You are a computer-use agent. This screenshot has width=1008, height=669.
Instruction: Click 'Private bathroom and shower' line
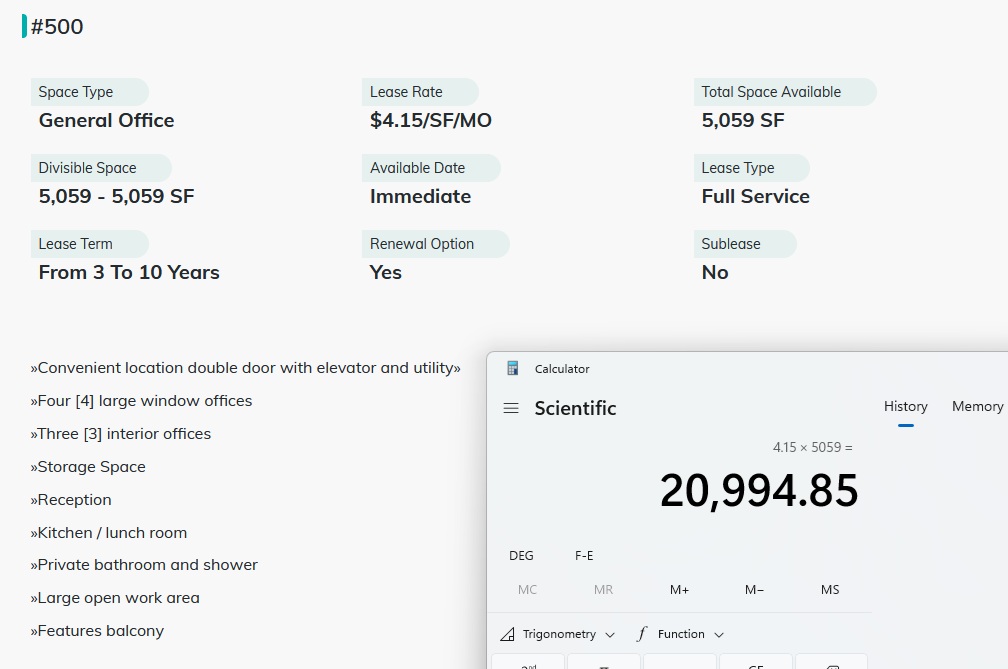(144, 564)
